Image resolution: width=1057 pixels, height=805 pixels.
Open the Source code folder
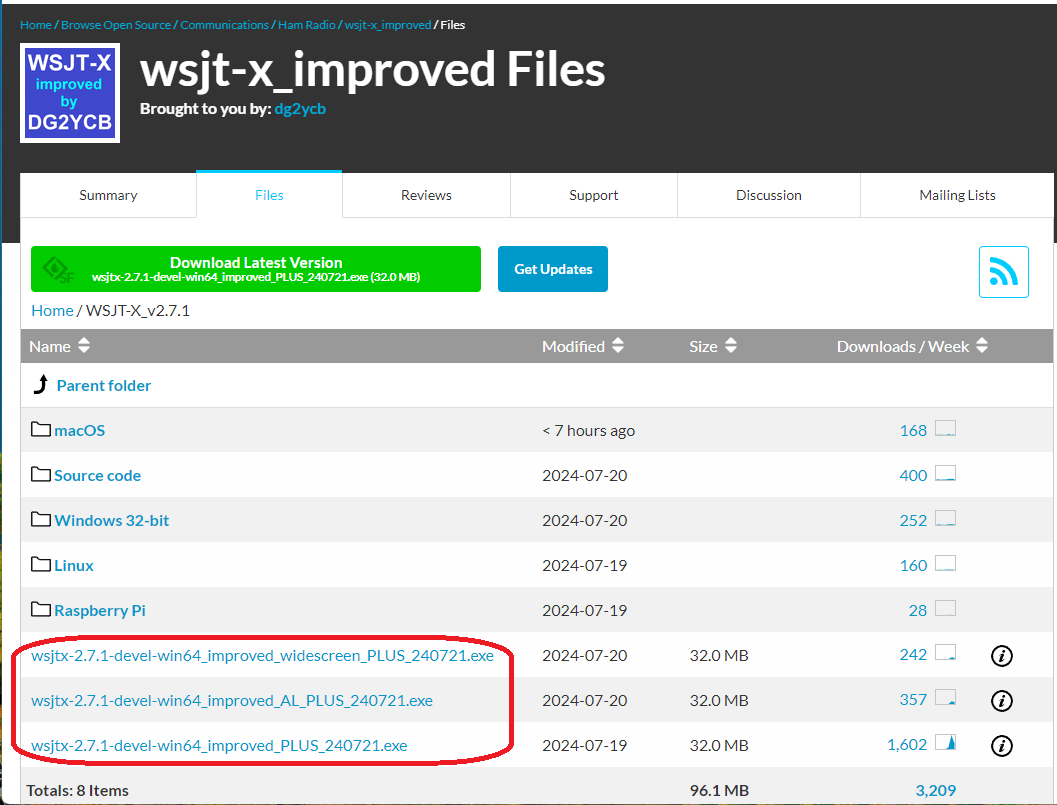click(x=98, y=475)
